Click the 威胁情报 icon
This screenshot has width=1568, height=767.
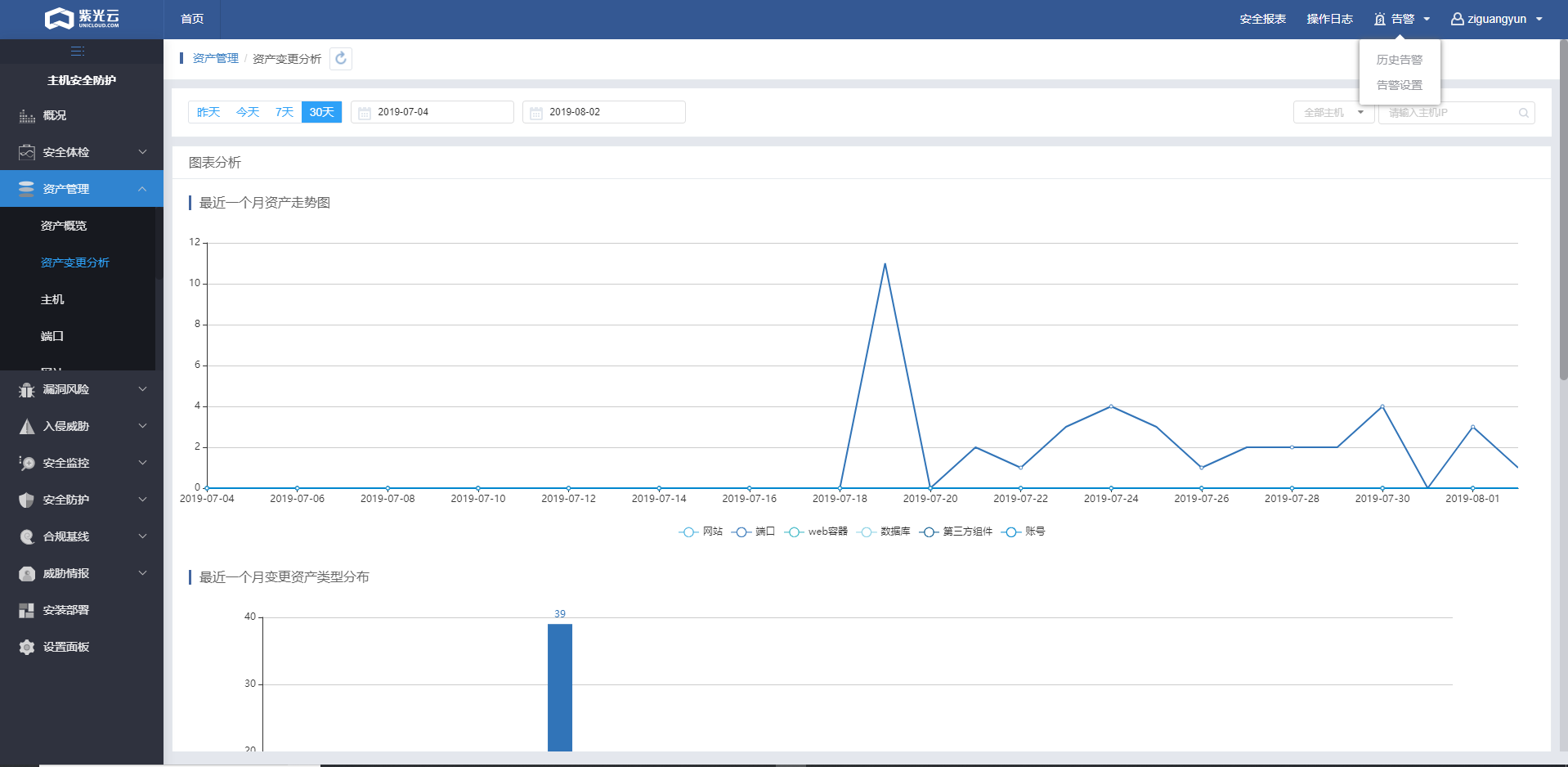27,573
